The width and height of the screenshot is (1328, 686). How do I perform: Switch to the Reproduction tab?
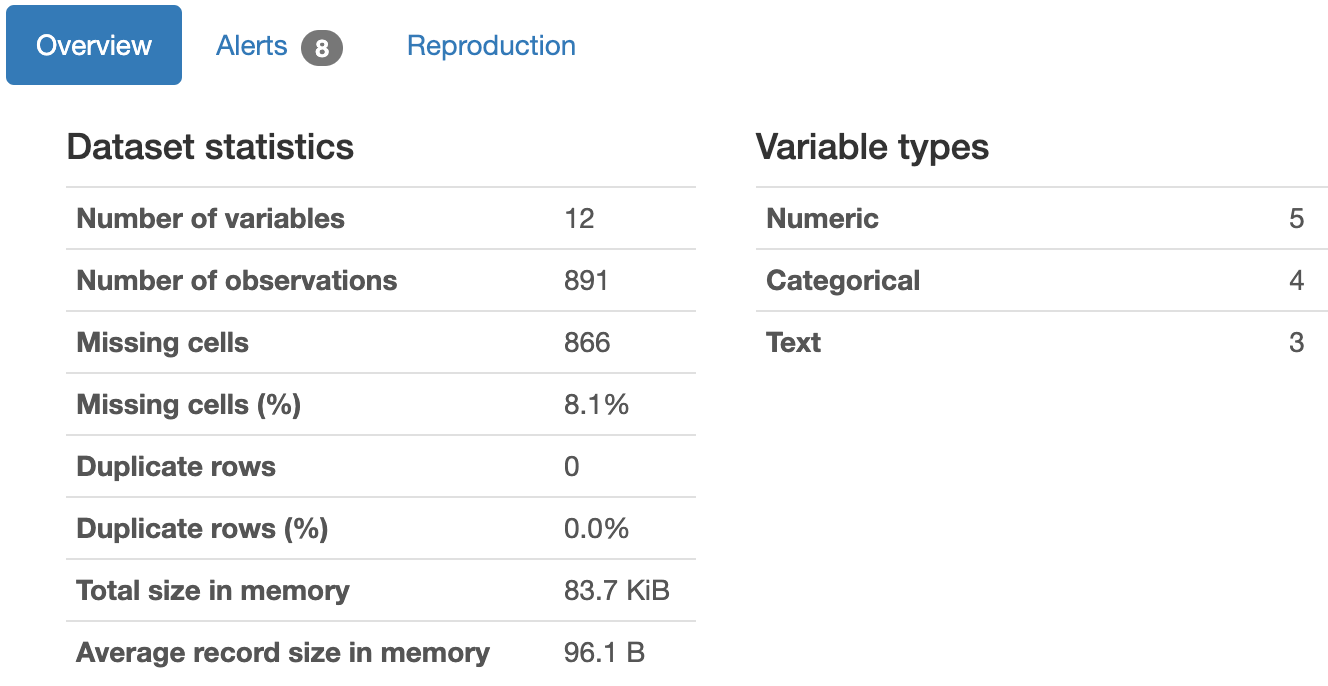pos(491,46)
